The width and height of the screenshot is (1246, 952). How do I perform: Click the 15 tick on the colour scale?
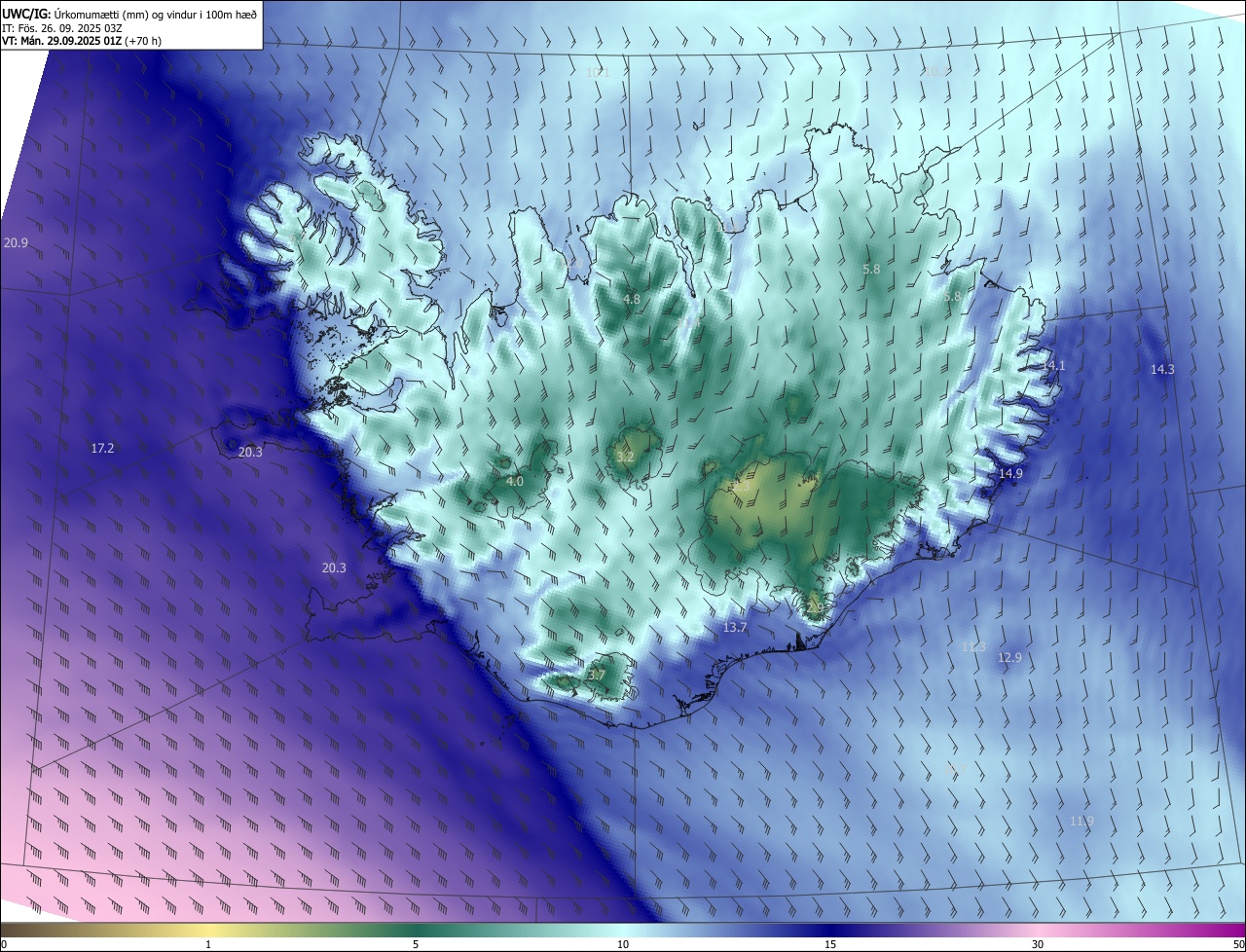click(x=830, y=944)
